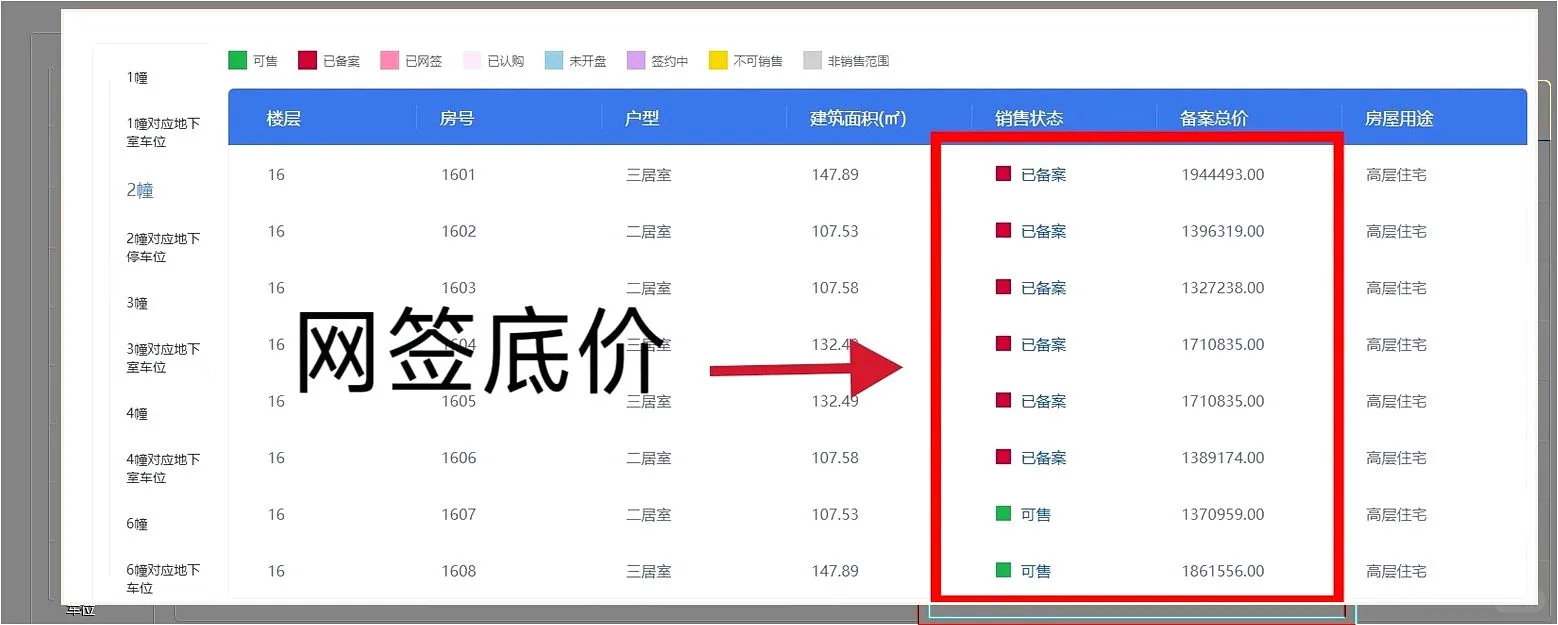Click the 二居室 type of room 1607

649,515
